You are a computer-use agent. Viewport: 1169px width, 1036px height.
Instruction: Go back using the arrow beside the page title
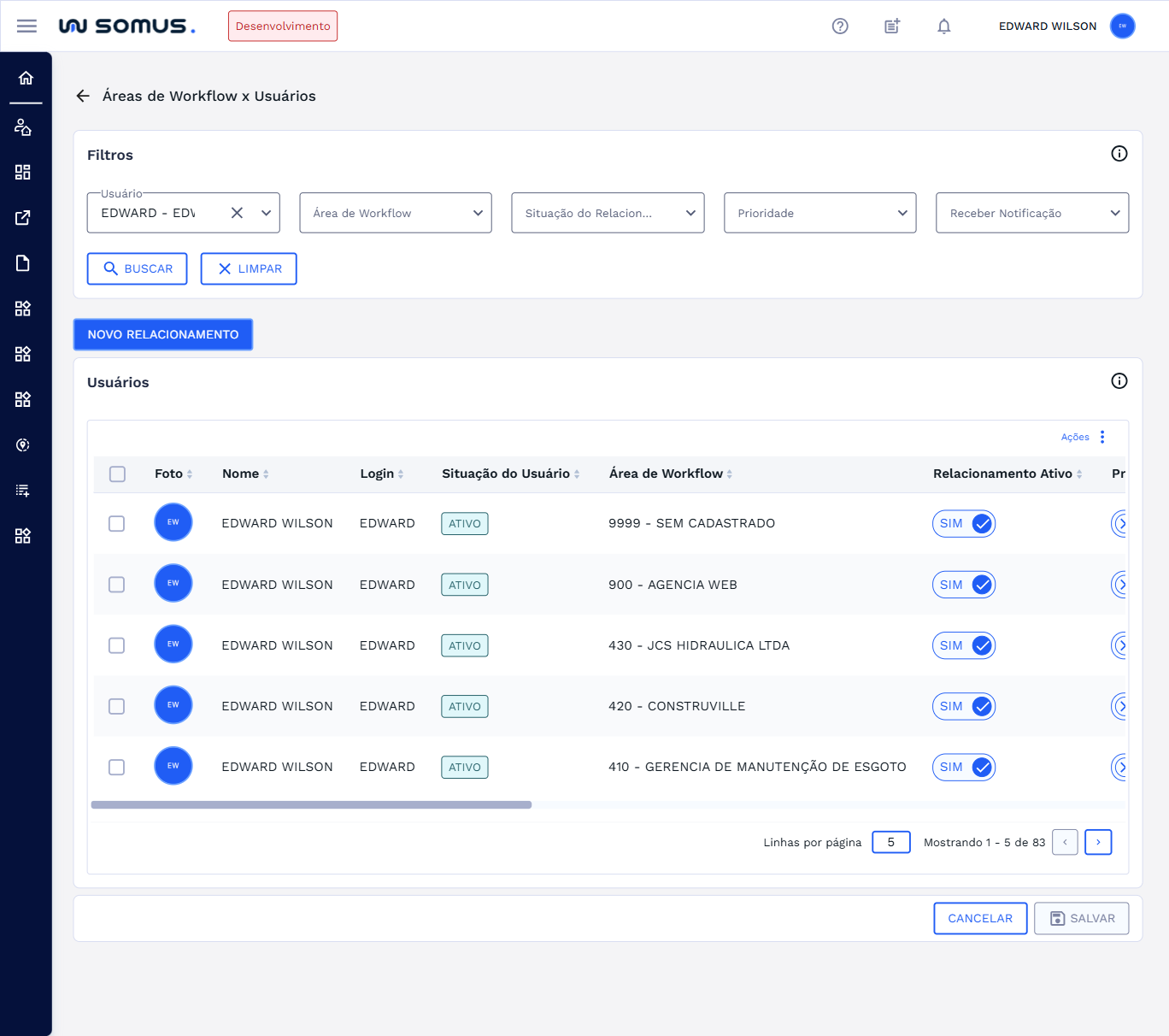pyautogui.click(x=83, y=96)
